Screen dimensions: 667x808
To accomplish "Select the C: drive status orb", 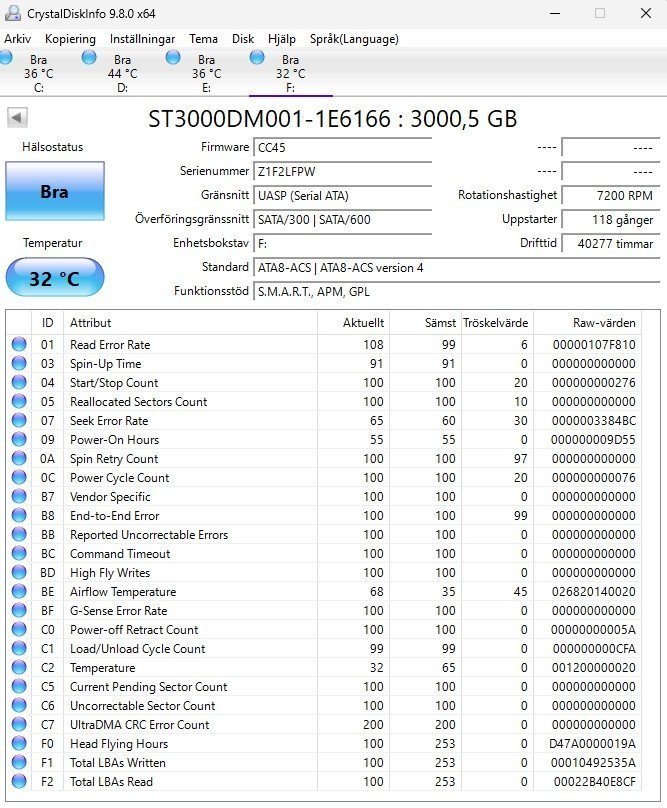I will (9, 58).
